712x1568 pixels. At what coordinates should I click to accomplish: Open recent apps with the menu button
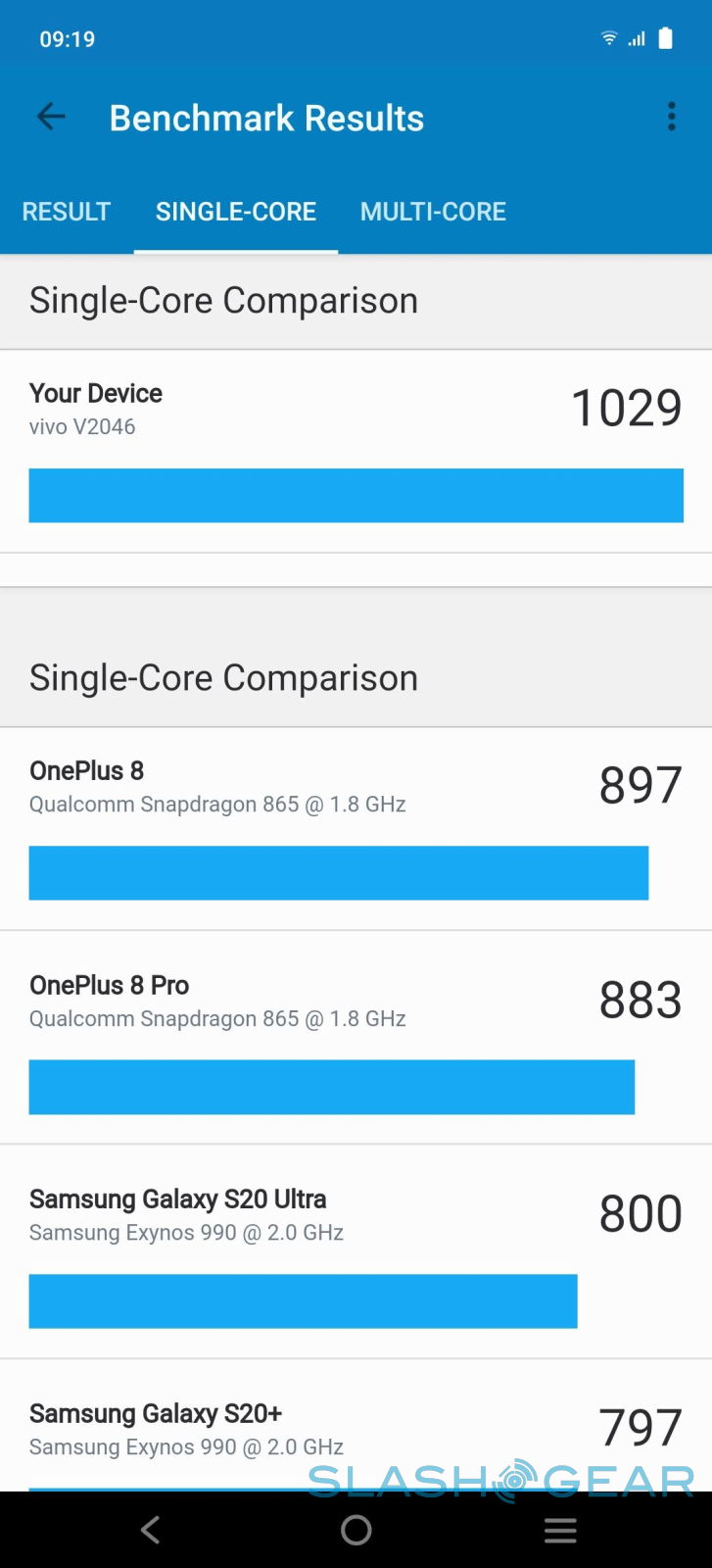[560, 1530]
